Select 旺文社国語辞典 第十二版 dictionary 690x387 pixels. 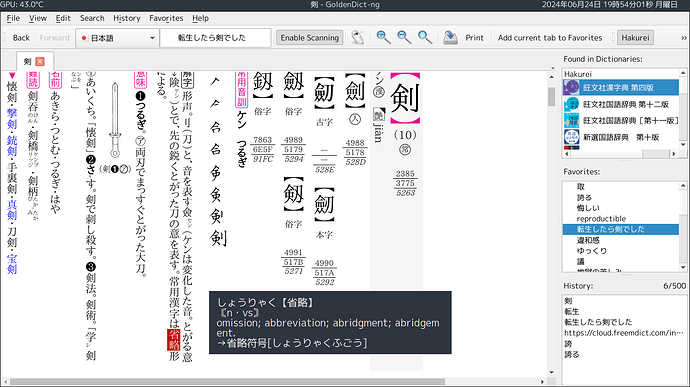click(x=621, y=104)
